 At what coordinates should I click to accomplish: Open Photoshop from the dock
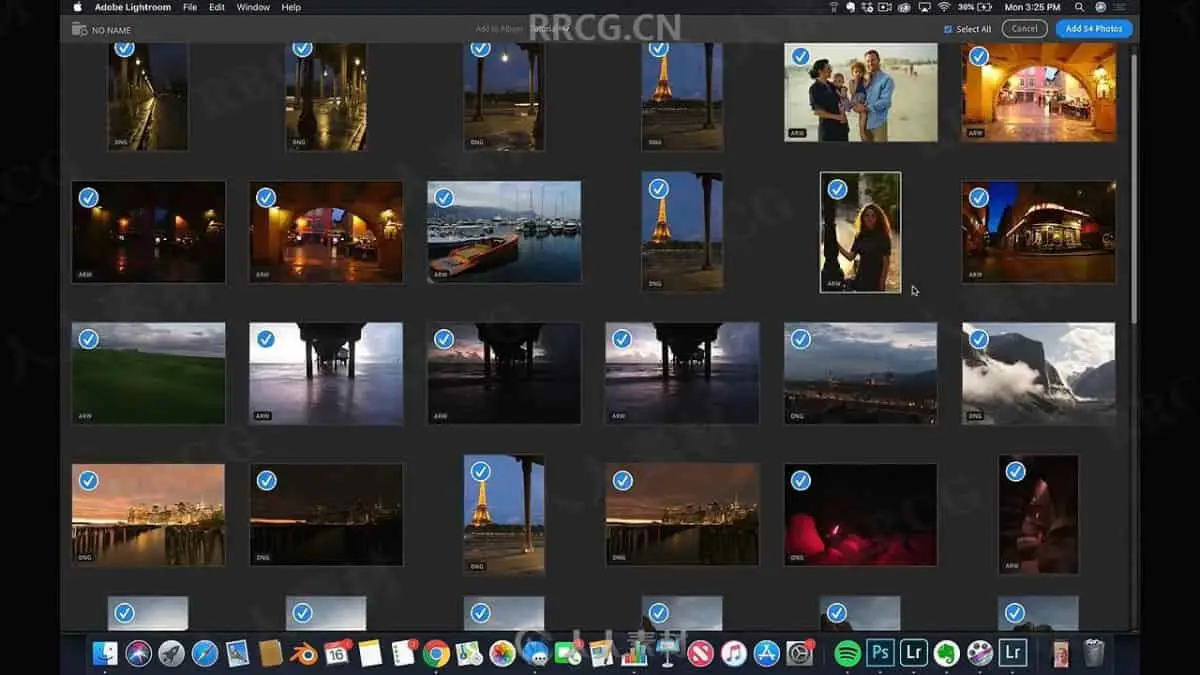point(880,653)
